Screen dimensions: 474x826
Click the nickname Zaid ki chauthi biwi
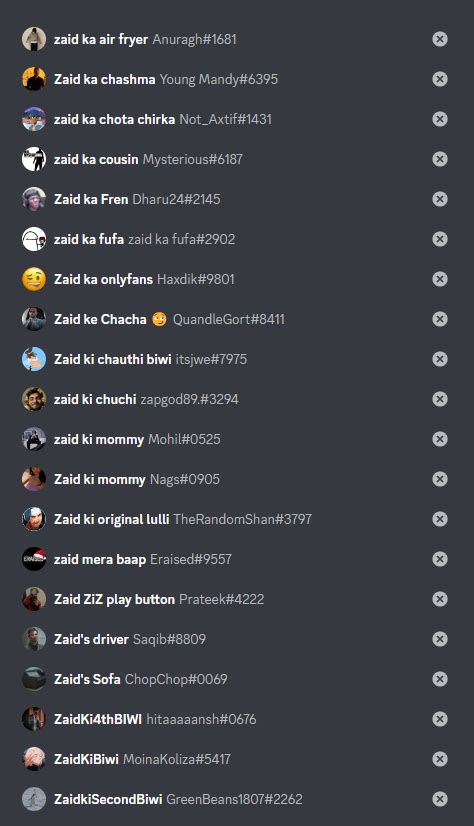click(x=113, y=359)
